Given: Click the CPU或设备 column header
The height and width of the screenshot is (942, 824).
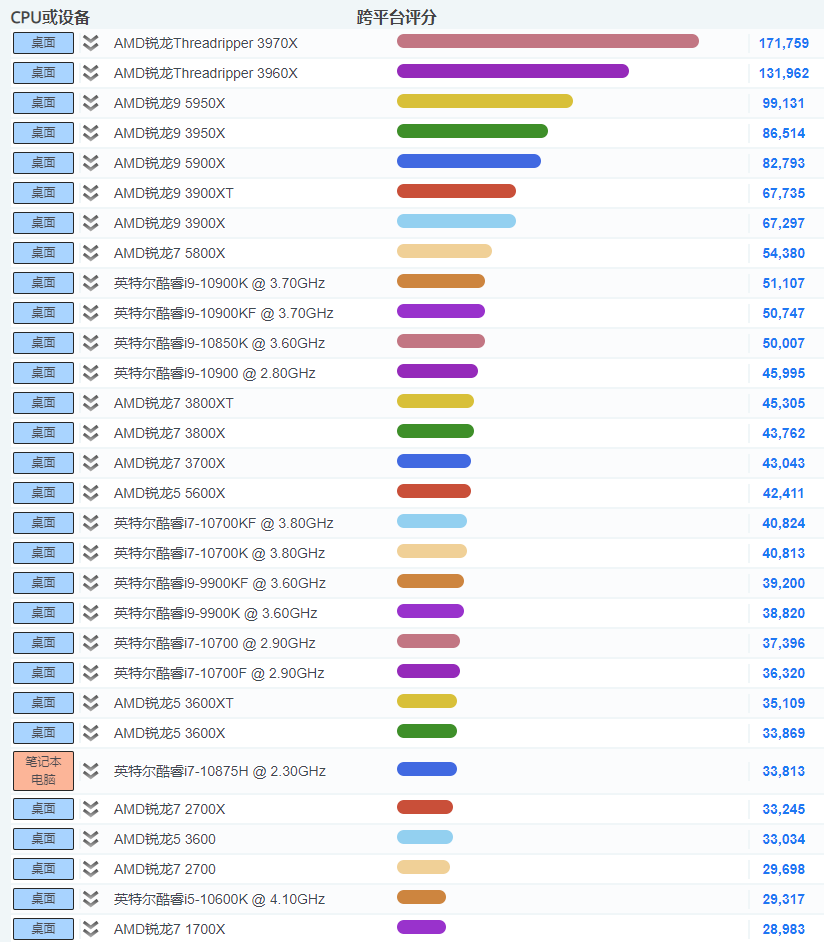Looking at the screenshot, I should click(x=50, y=17).
